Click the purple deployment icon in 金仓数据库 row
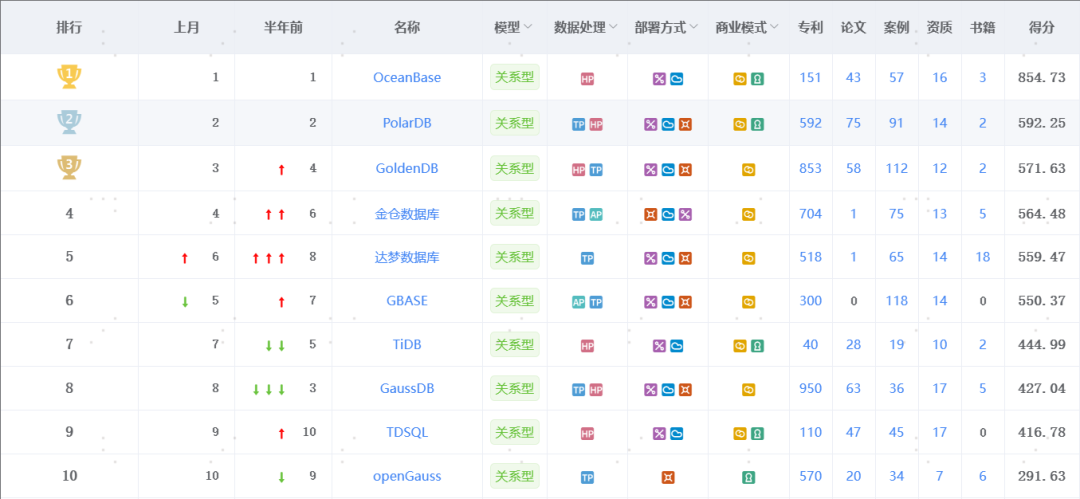 click(685, 214)
